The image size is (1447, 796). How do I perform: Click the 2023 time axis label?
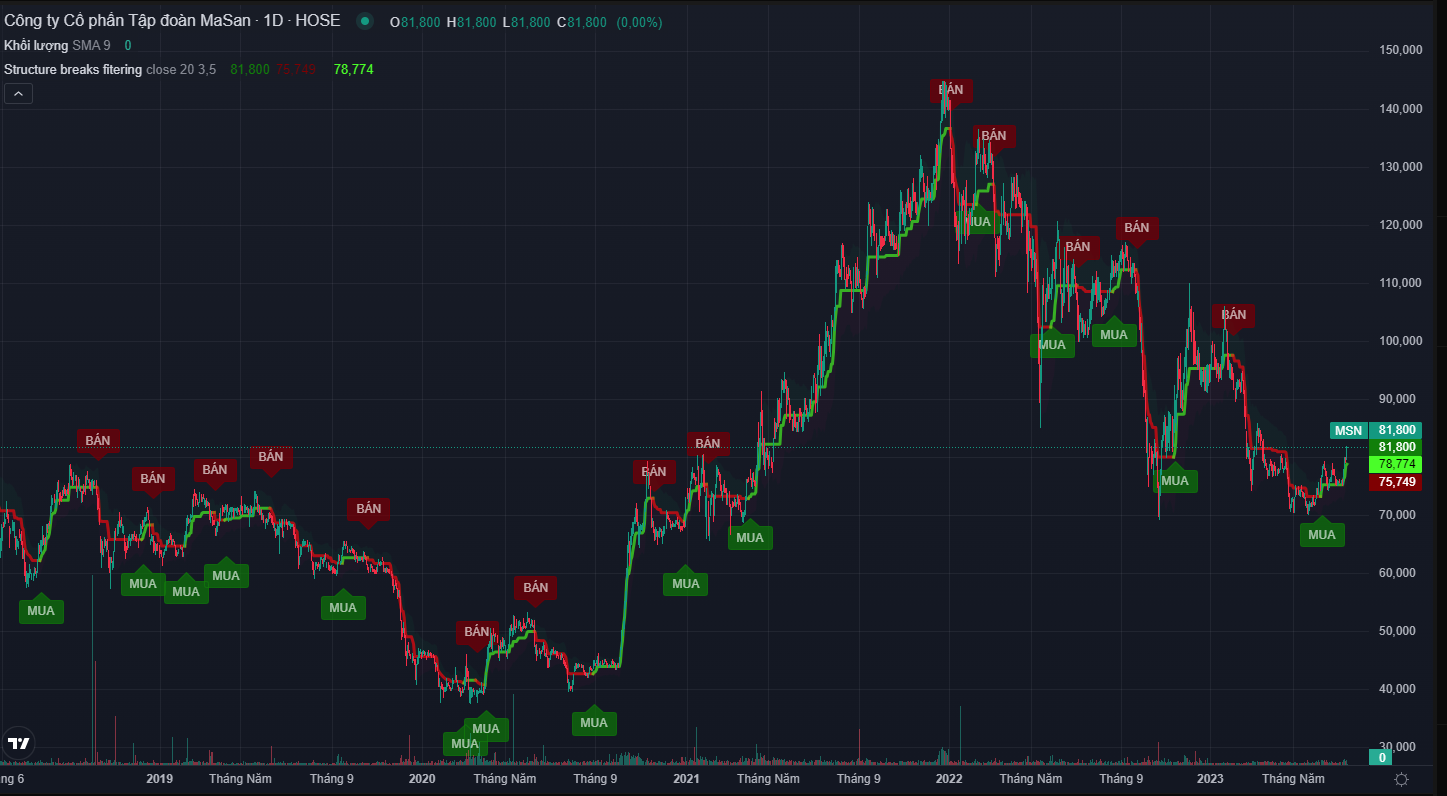tap(1210, 778)
